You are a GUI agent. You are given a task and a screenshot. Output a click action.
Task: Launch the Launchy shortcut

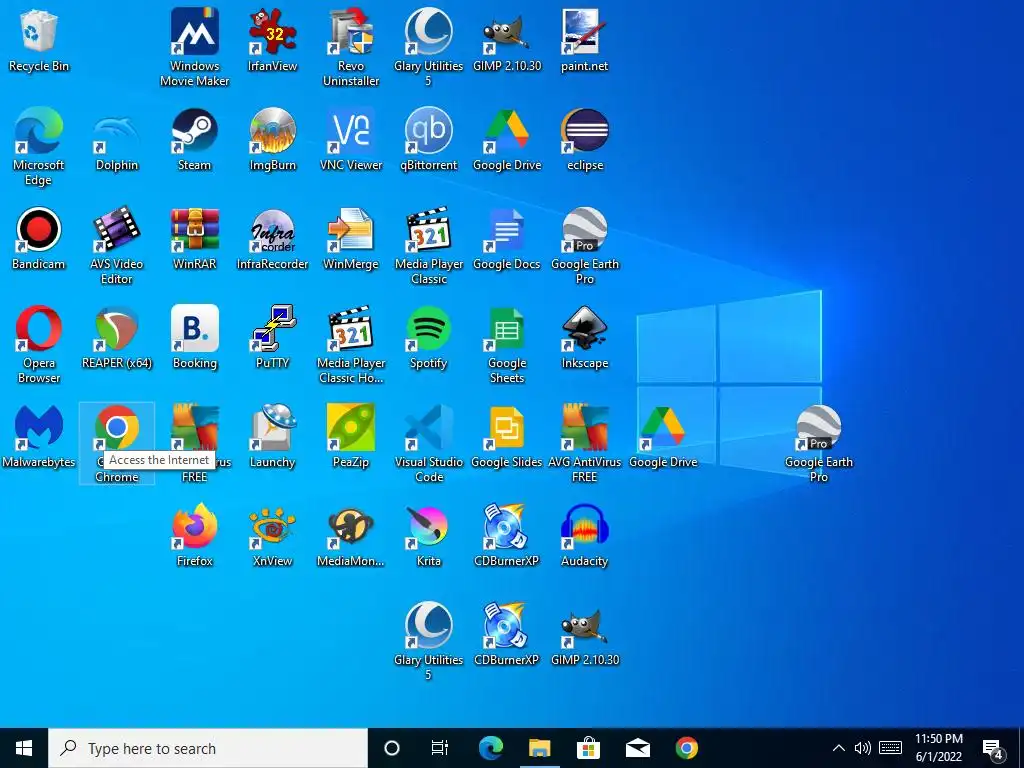point(272,436)
